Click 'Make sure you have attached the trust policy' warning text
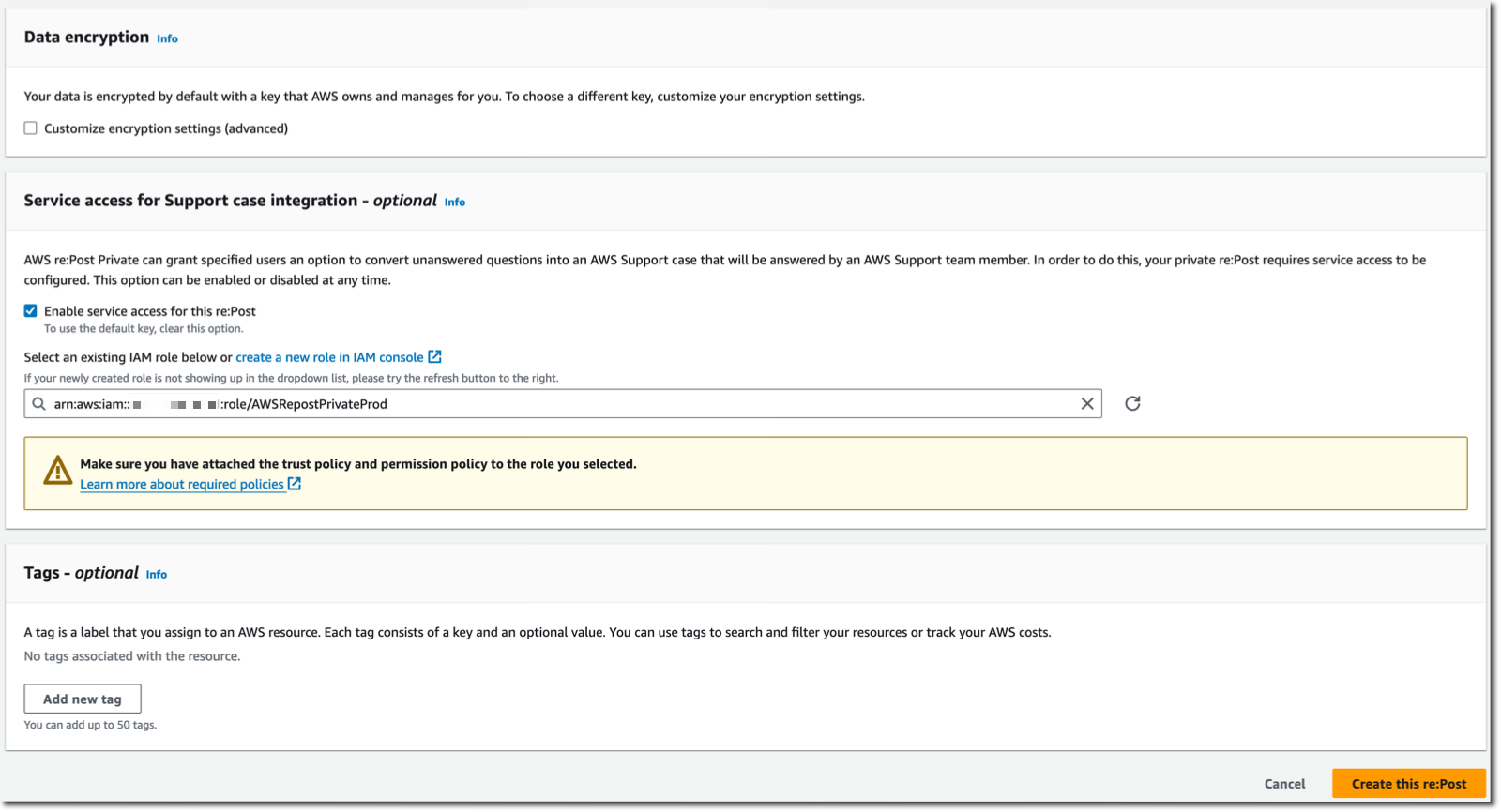 358,464
